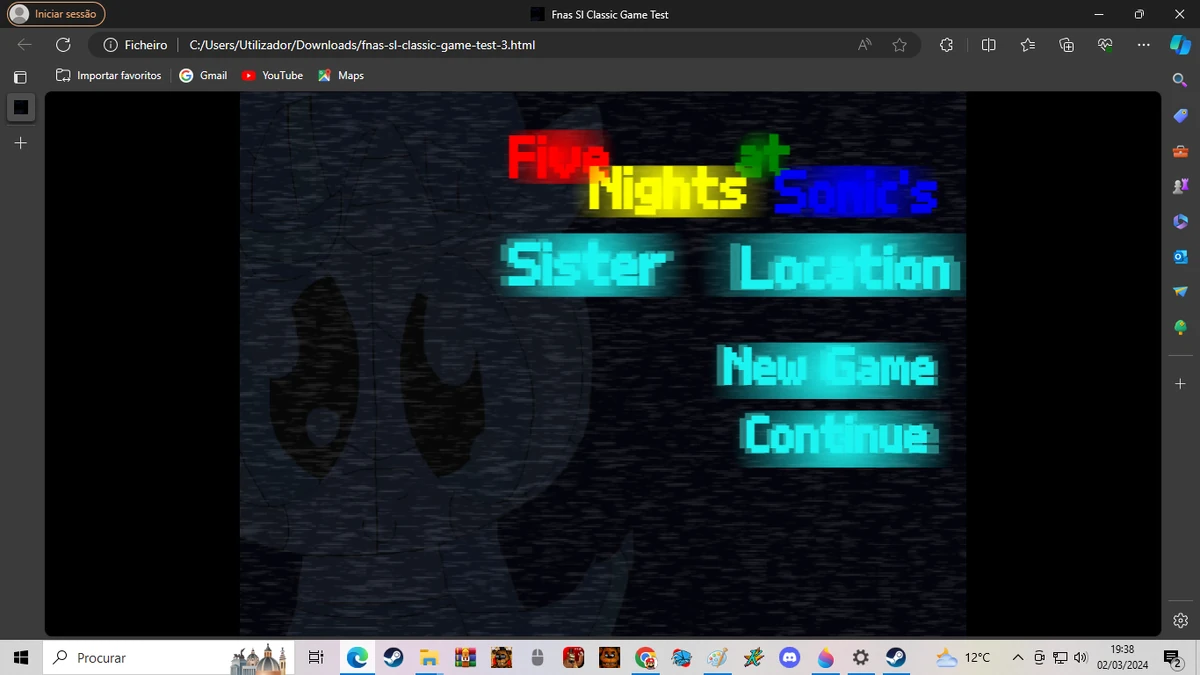Toggle the favorite star for this page
Screen dimensions: 1200x675
[899, 44]
